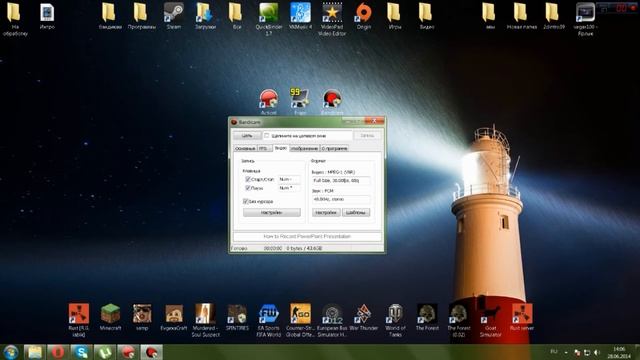Image resolution: width=640 pixels, height=360 pixels.
Task: Open the Goat Simulator shortcut
Action: pyautogui.click(x=490, y=320)
